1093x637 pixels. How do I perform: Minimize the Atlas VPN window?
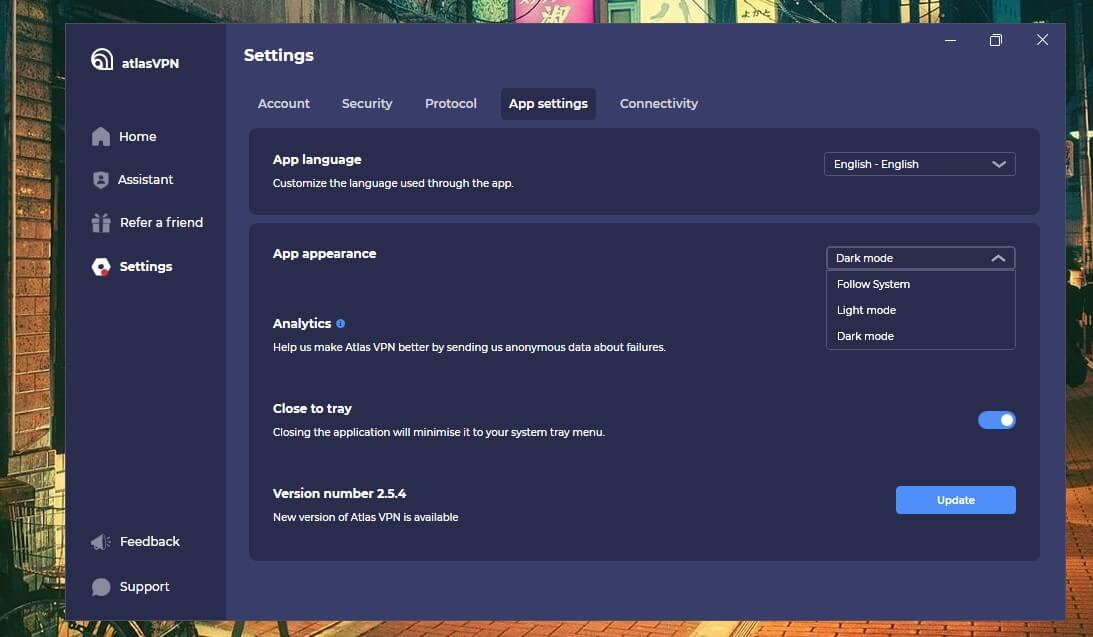pyautogui.click(x=950, y=40)
